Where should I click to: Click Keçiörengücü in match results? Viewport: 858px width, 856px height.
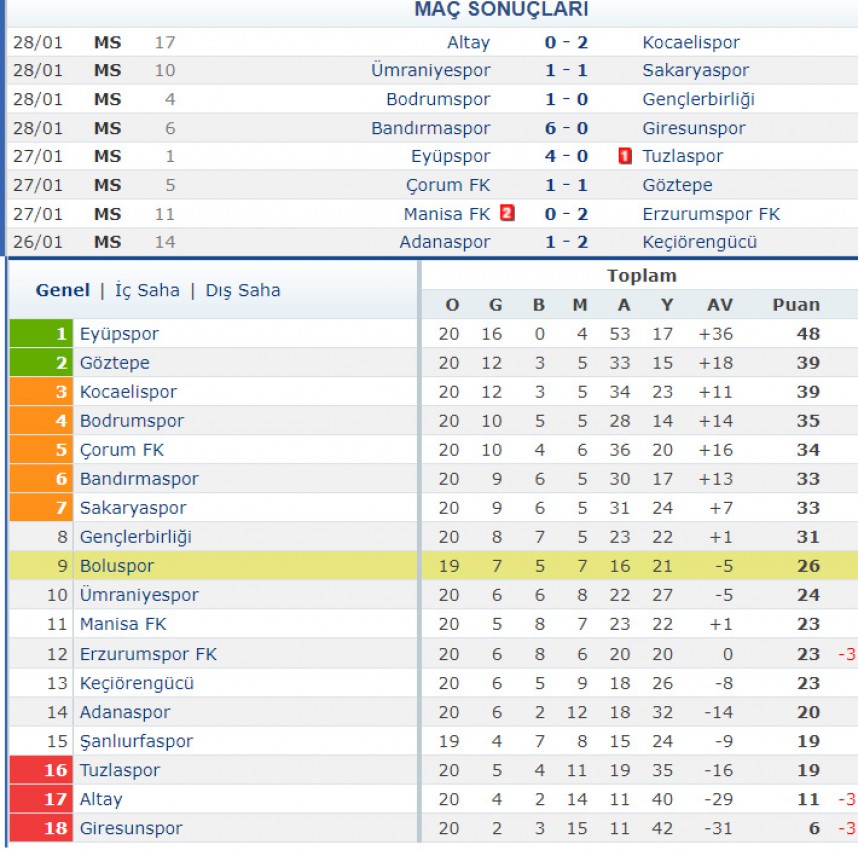699,242
